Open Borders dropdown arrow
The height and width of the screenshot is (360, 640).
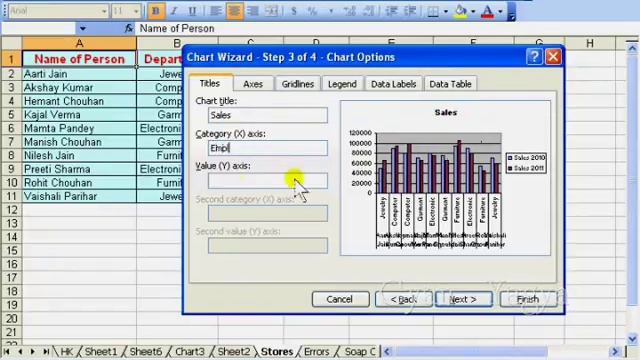(445, 11)
